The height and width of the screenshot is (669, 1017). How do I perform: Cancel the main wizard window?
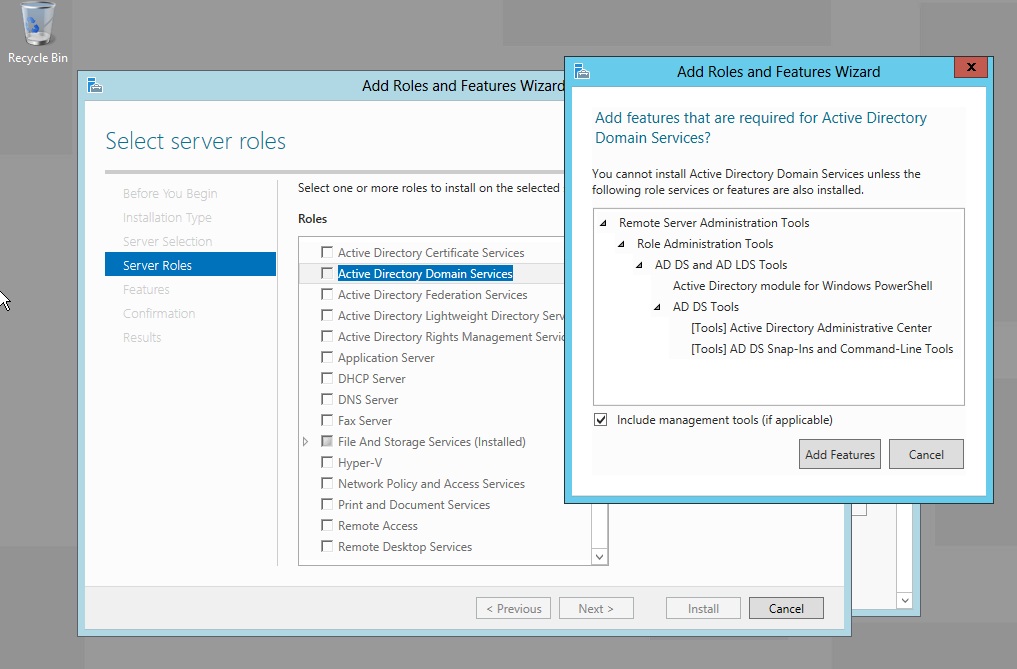pos(786,609)
